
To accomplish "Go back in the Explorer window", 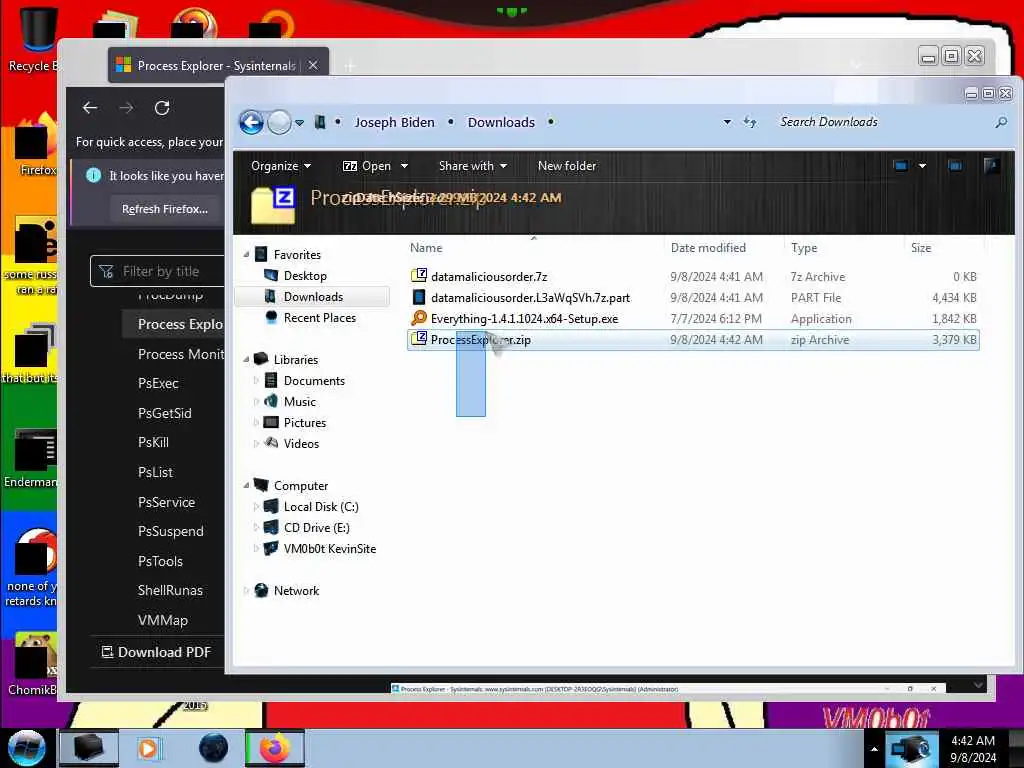I will (251, 122).
